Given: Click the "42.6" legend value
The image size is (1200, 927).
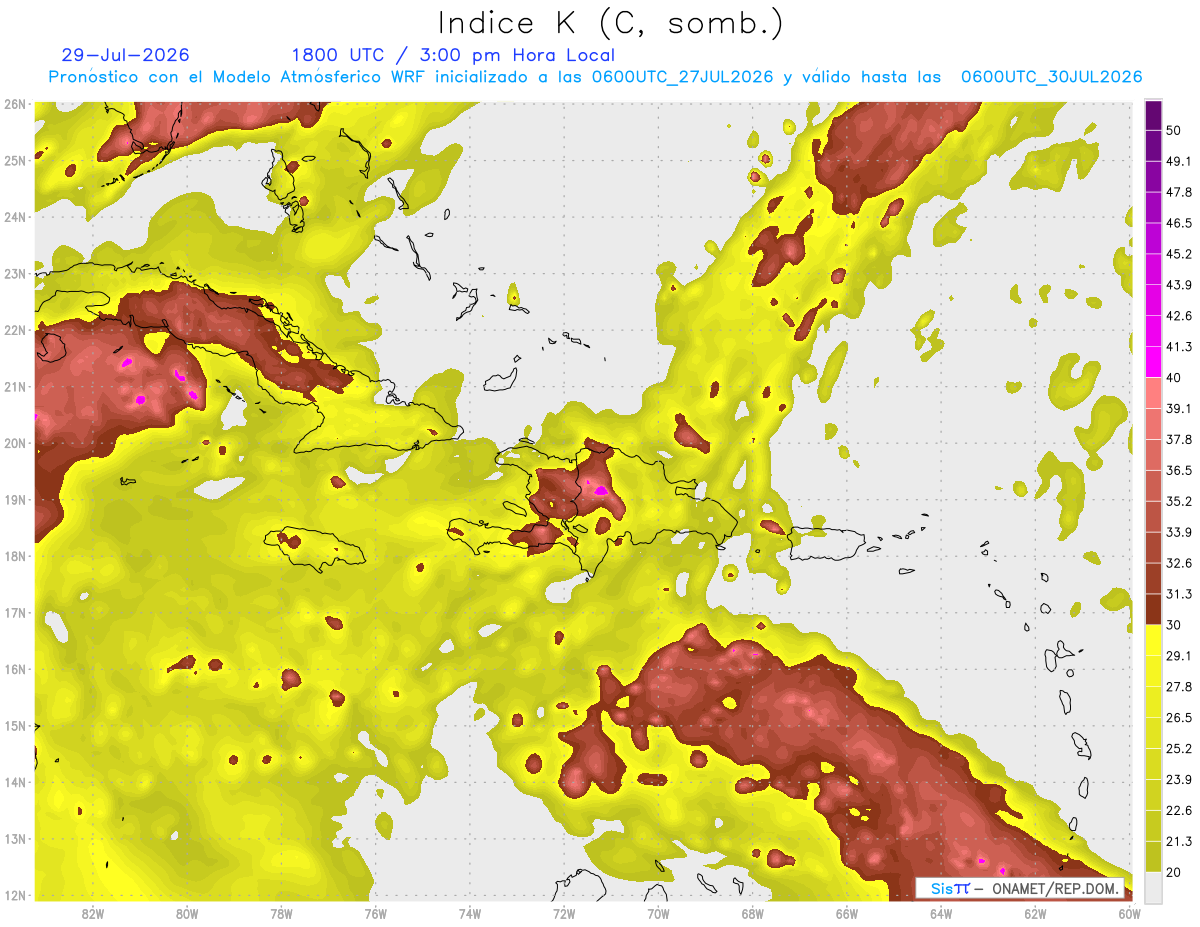Looking at the screenshot, I should pos(1180,316).
